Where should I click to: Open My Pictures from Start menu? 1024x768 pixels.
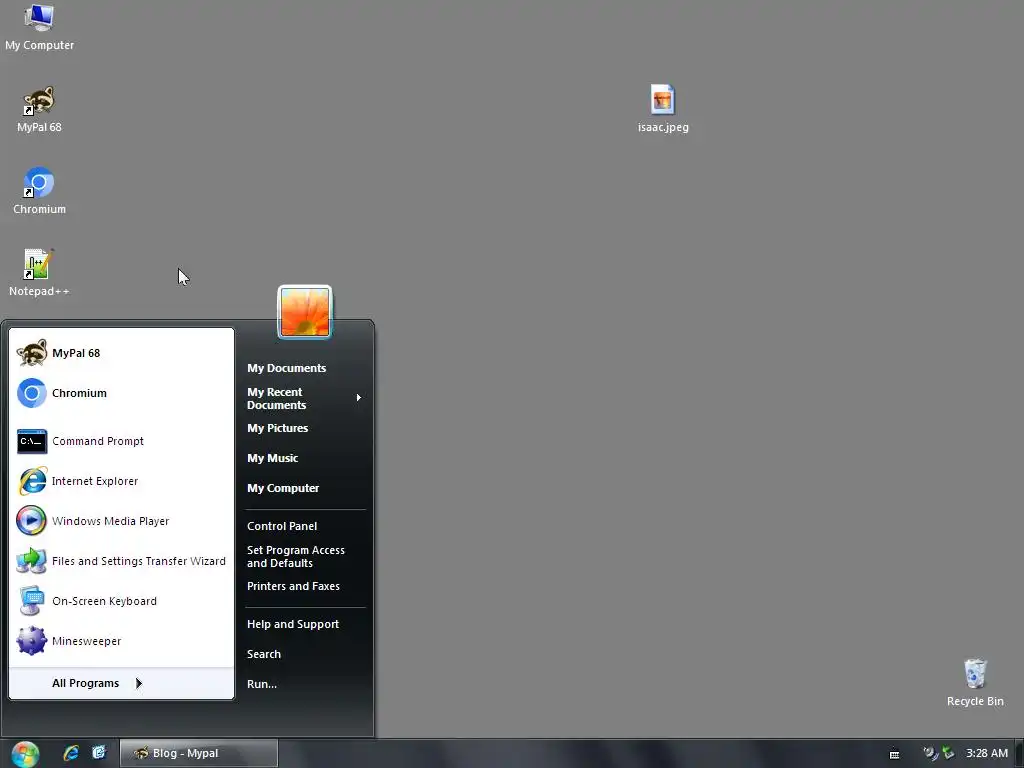pos(278,428)
